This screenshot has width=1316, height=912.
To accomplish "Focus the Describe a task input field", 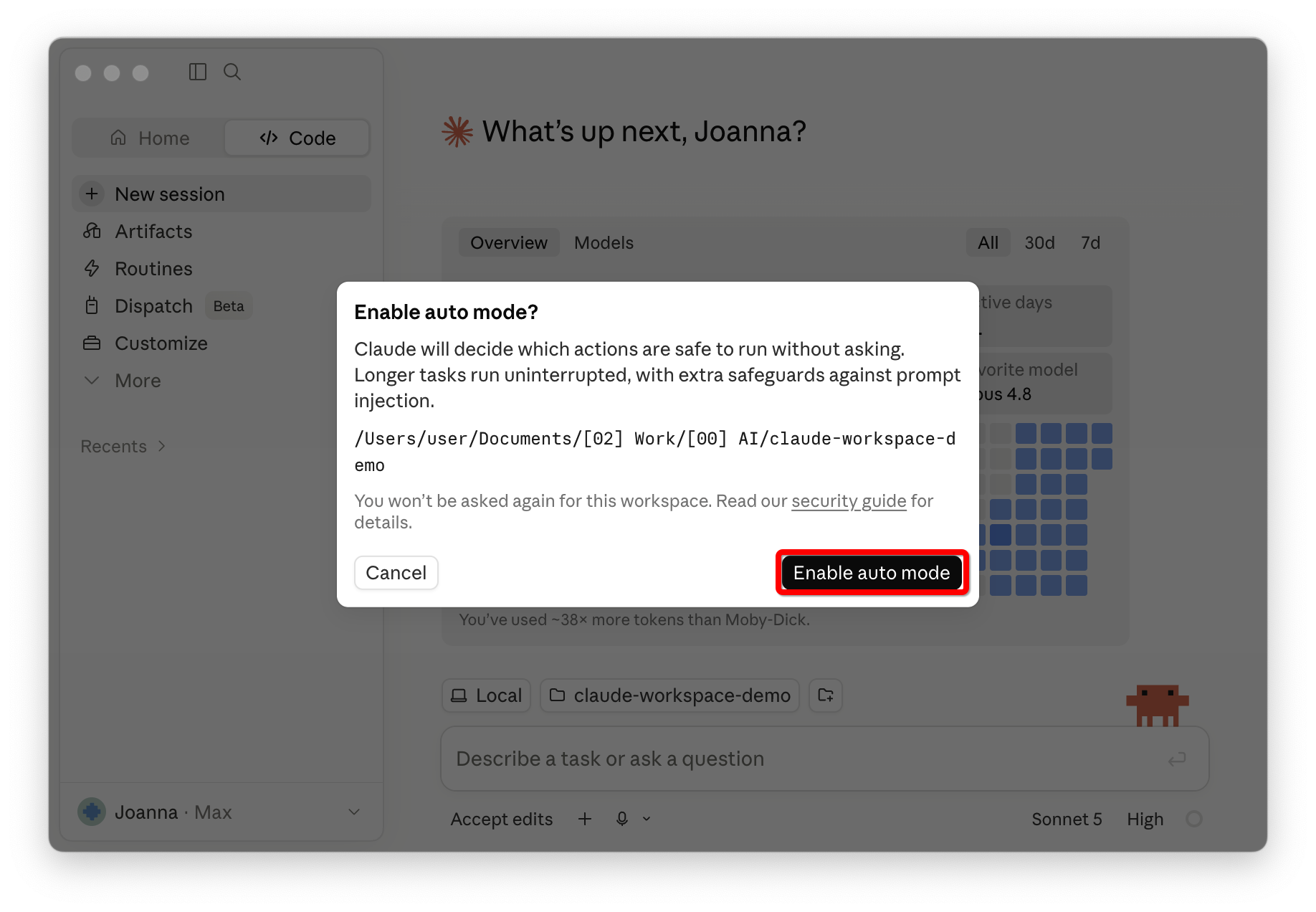I will click(x=824, y=759).
